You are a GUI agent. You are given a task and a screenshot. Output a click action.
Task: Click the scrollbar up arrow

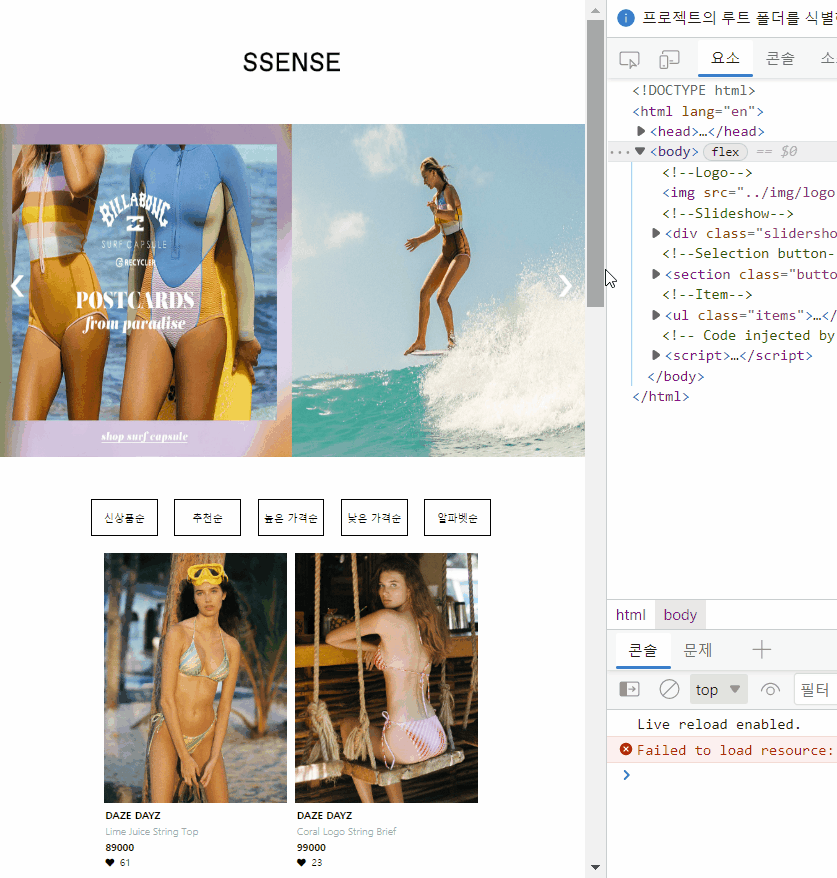pos(595,10)
